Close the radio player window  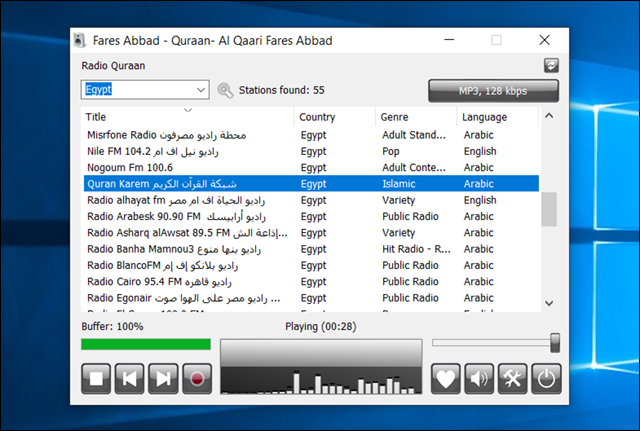pos(544,40)
